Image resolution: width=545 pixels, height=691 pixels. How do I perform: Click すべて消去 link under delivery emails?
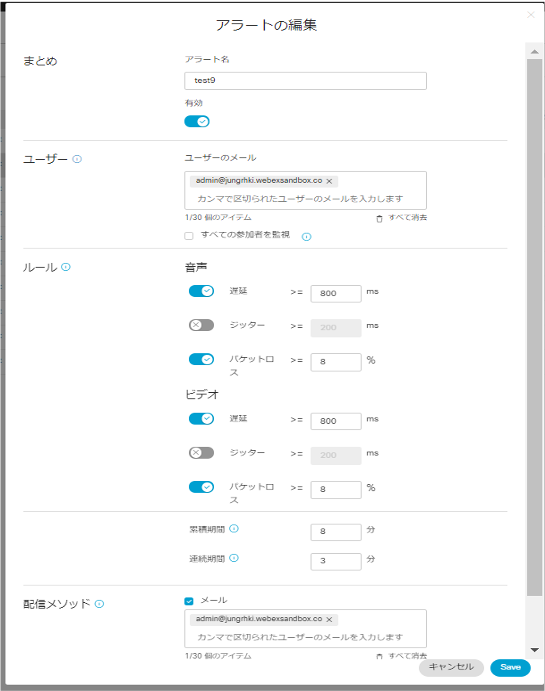[x=408, y=656]
